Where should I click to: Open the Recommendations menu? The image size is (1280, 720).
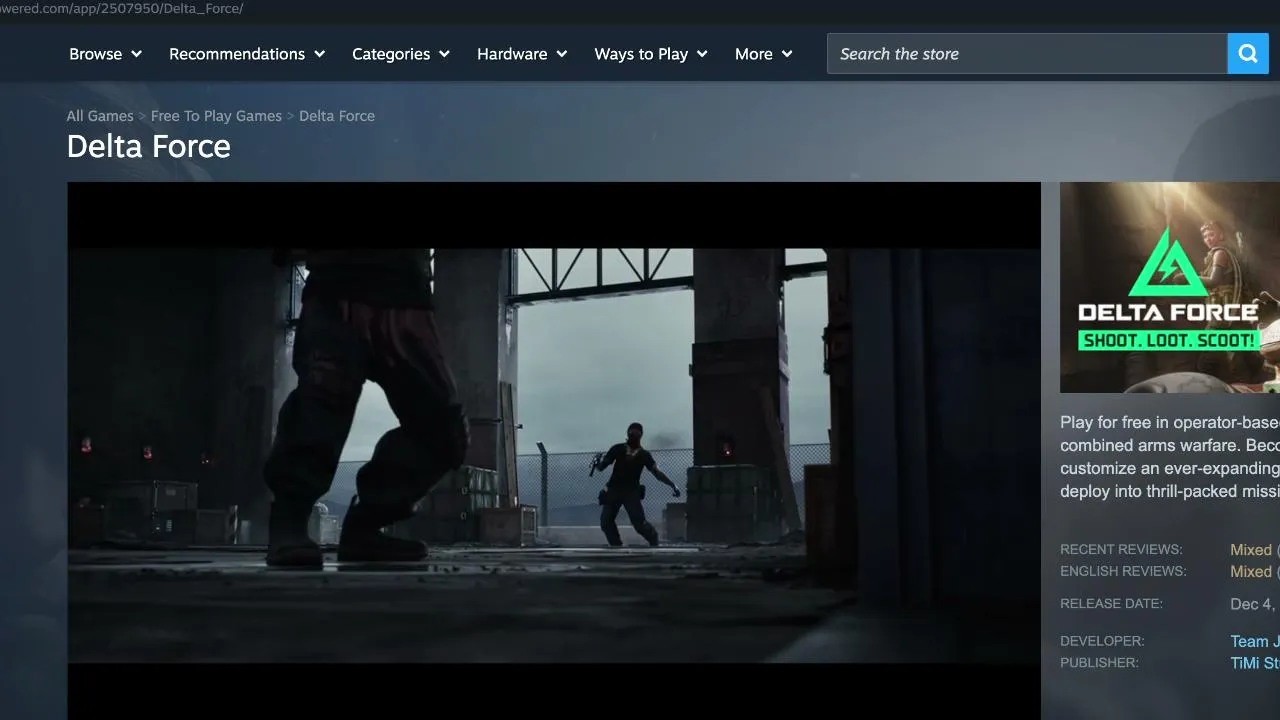[x=247, y=54]
